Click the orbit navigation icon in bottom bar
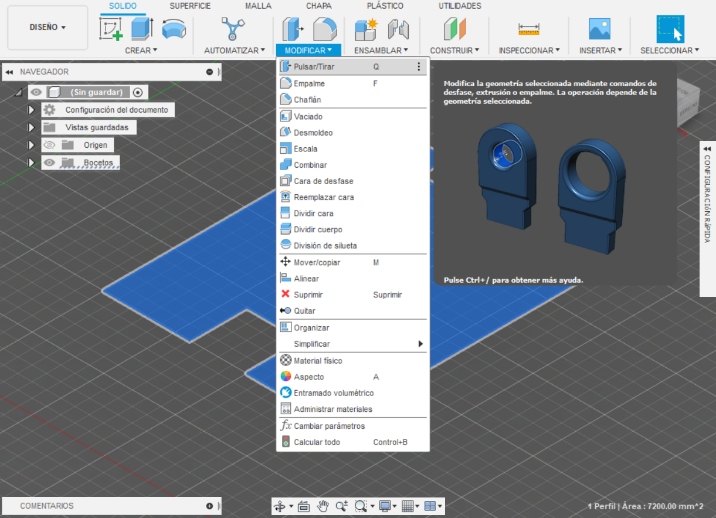Viewport: 716px width, 518px height. (x=279, y=506)
